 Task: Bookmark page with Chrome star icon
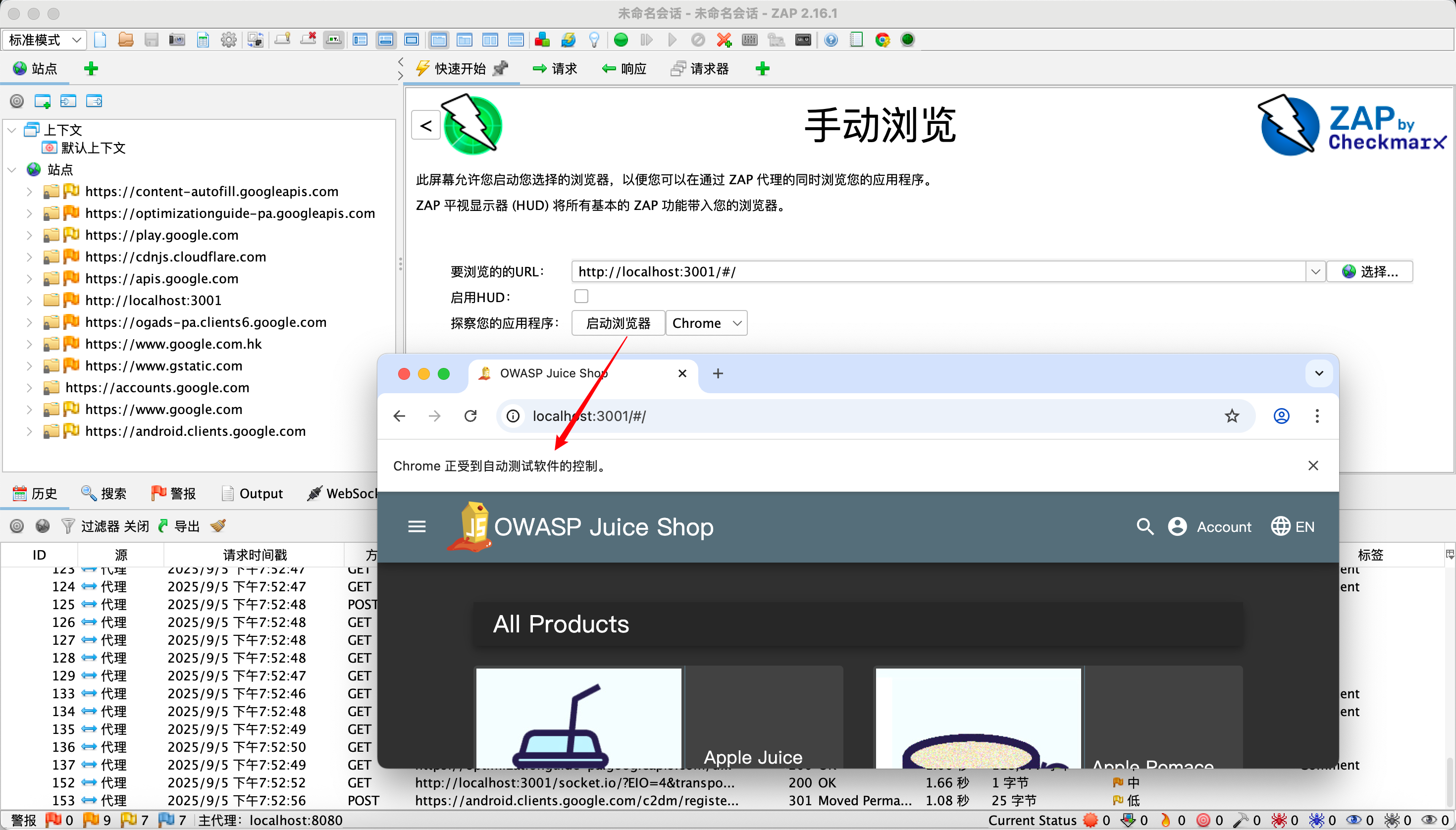click(1232, 416)
